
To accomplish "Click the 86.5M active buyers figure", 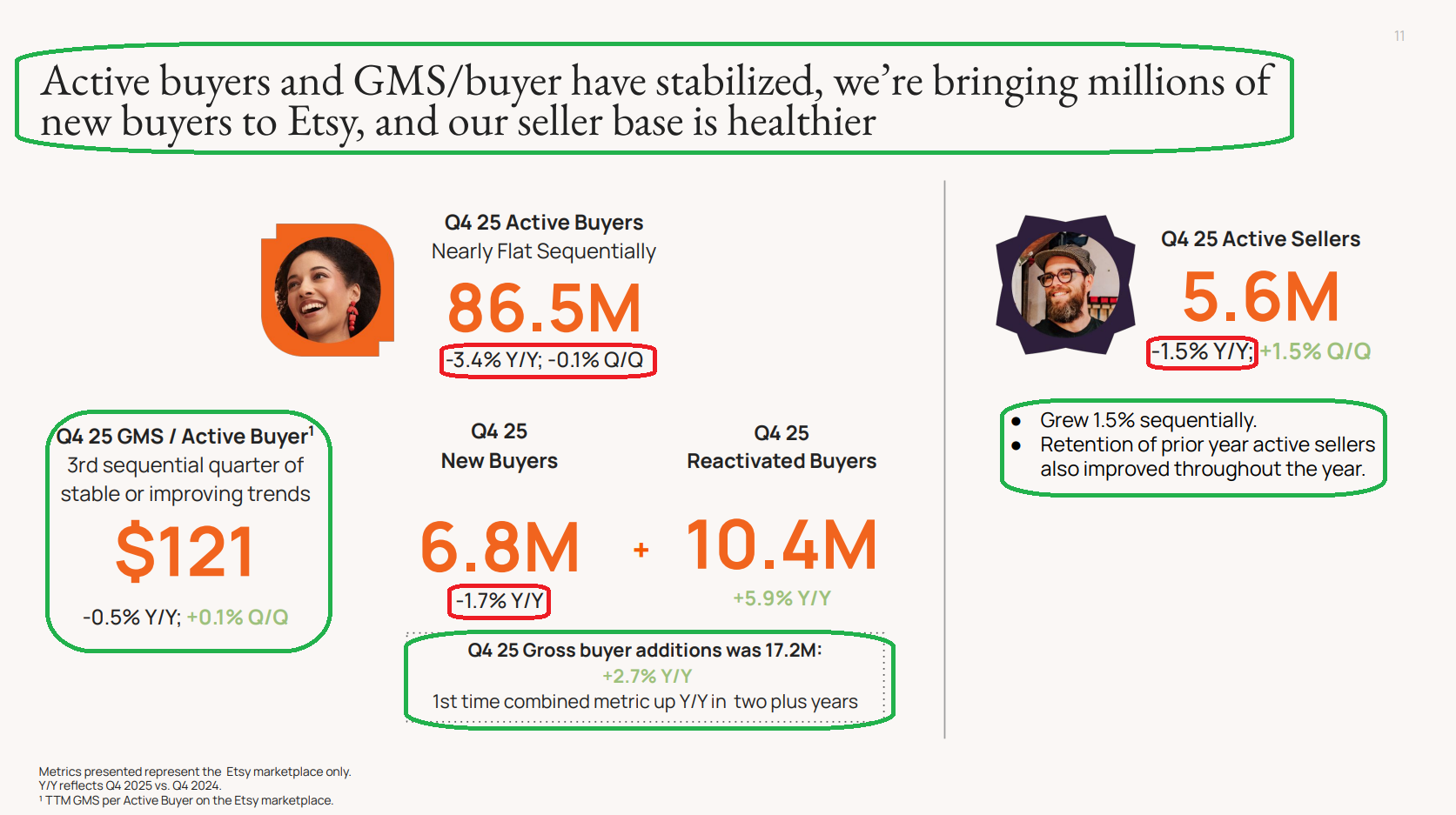I will (x=544, y=309).
